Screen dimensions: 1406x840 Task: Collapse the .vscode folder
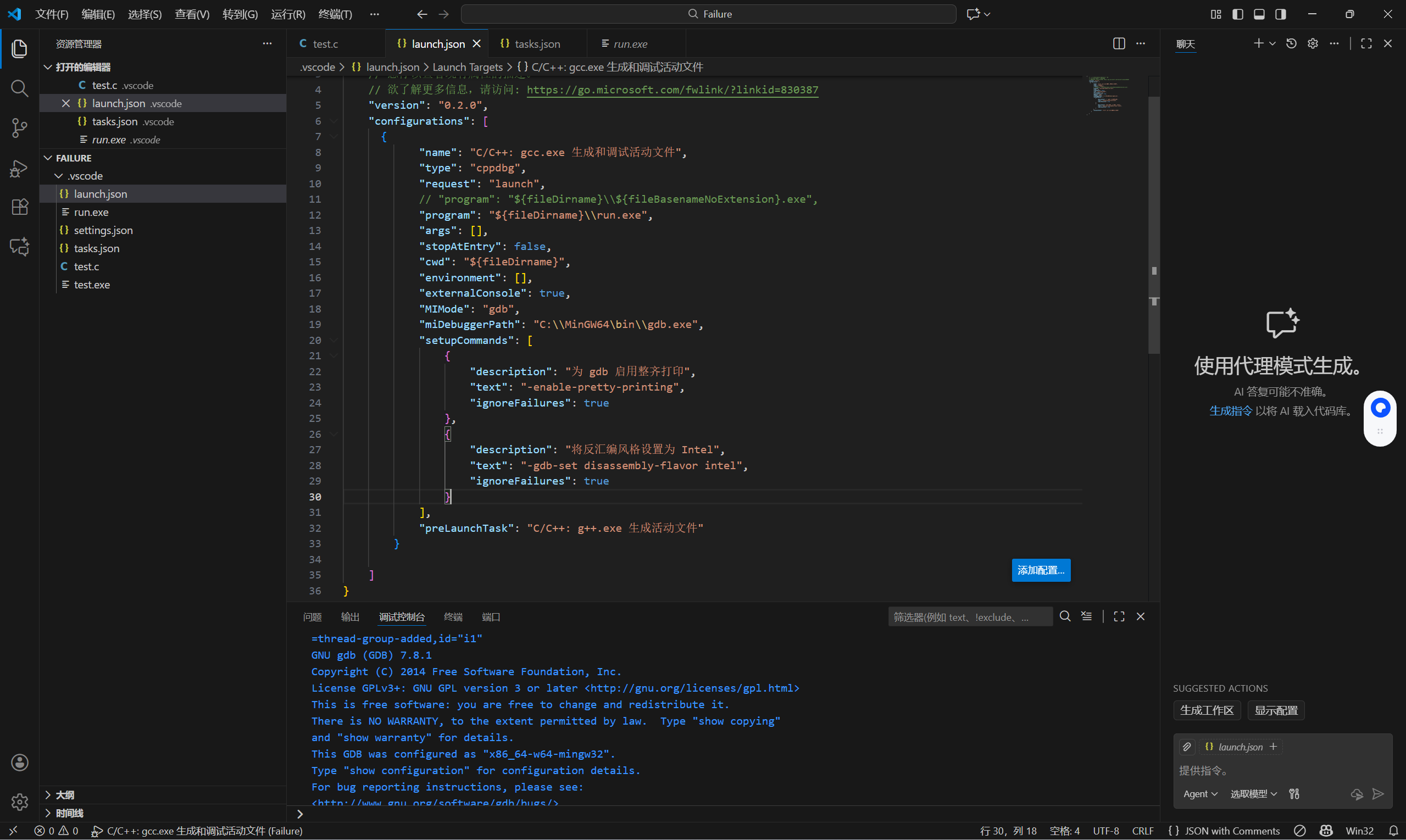59,176
